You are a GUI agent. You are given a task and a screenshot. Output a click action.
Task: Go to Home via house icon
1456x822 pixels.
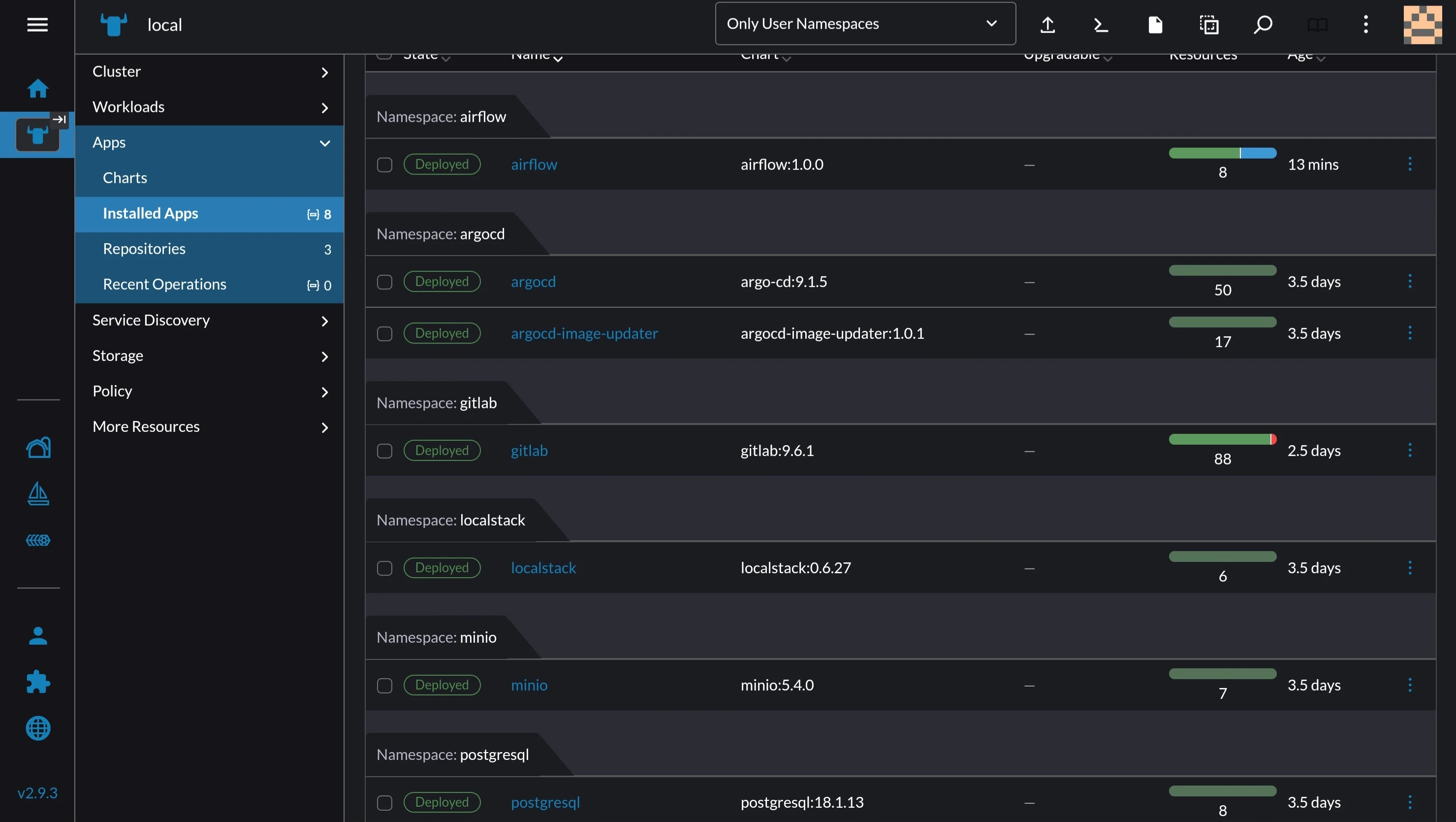[x=38, y=88]
